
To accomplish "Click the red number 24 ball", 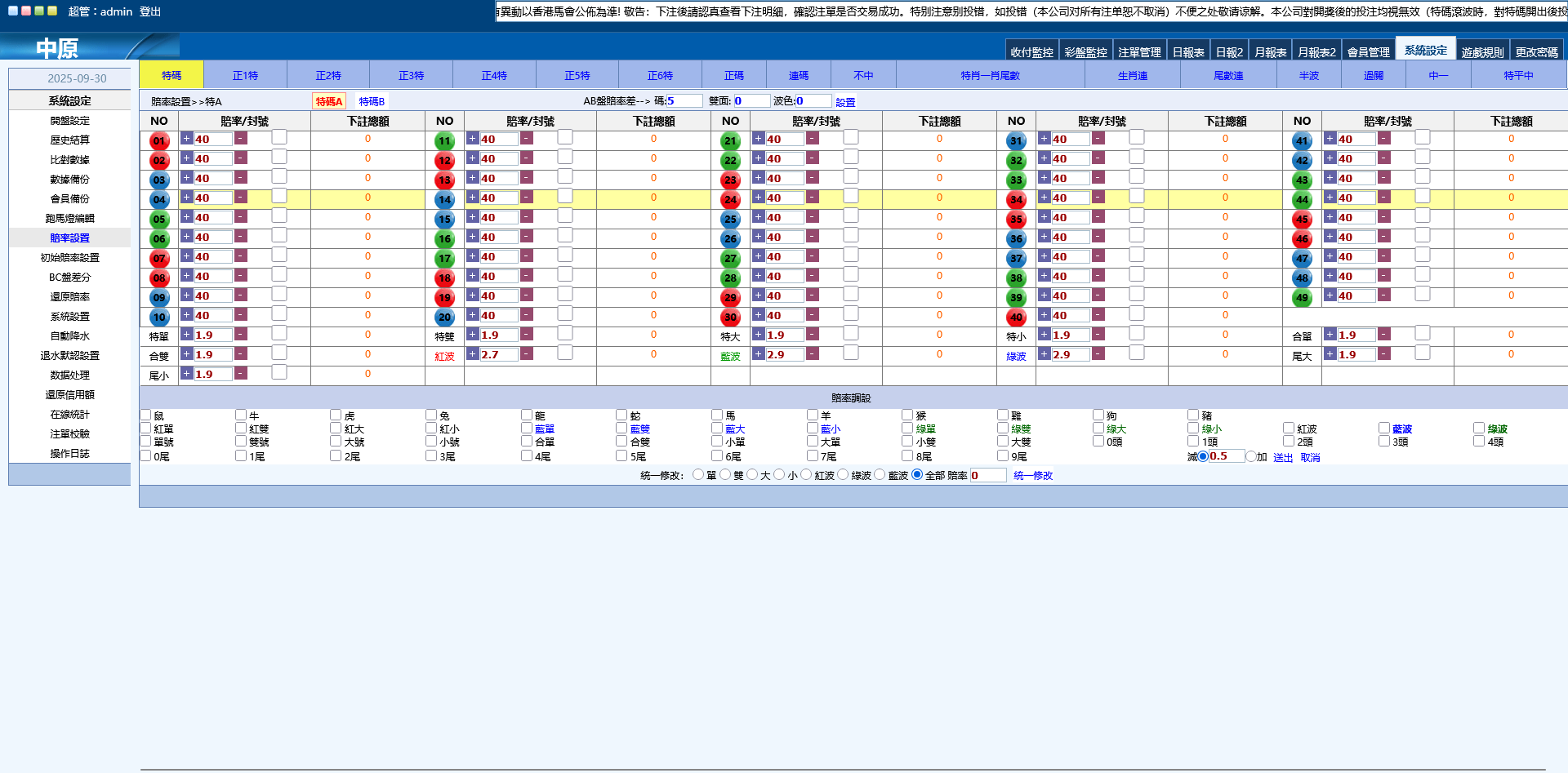I will [730, 199].
